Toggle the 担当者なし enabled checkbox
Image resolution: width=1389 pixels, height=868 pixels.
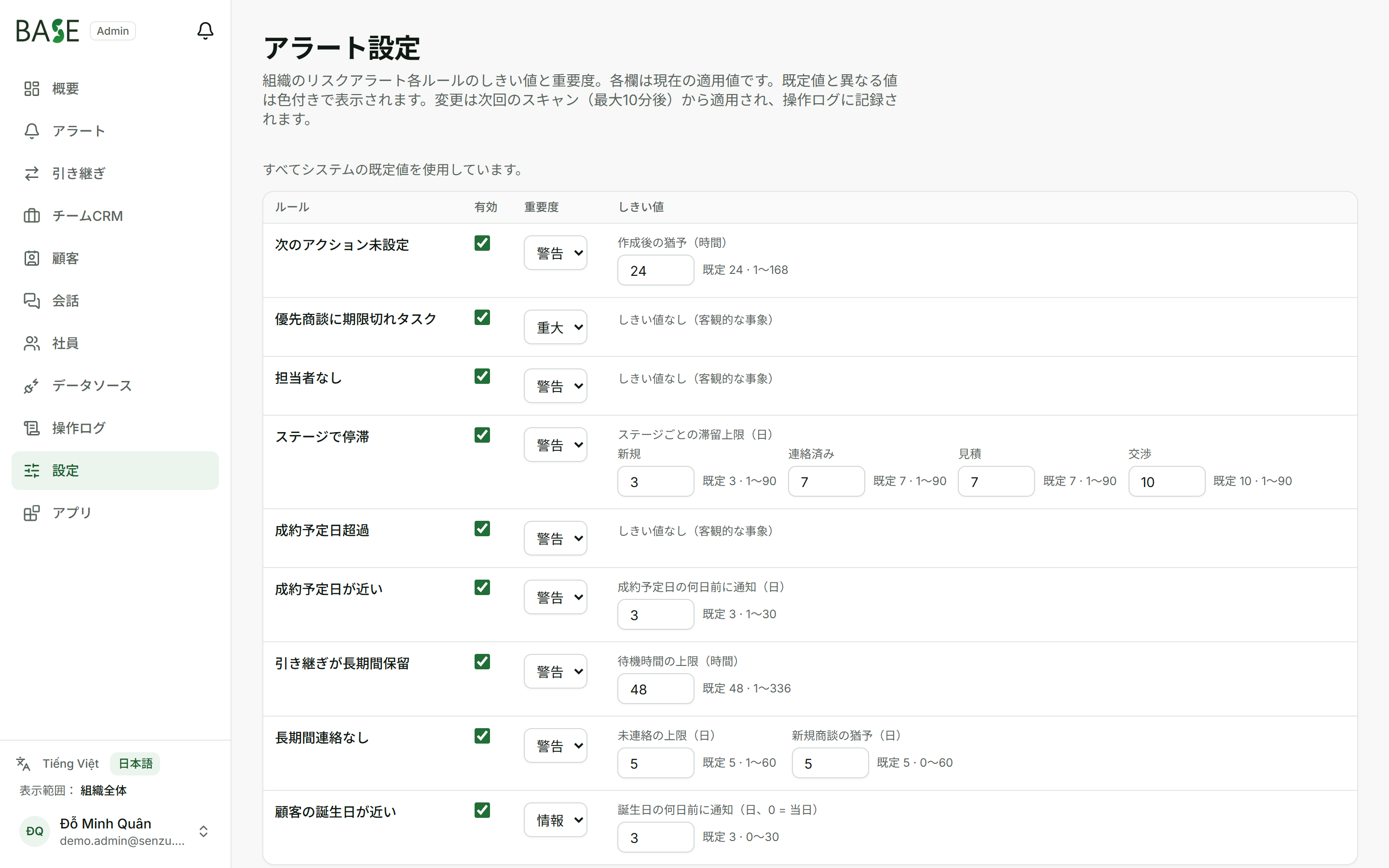click(x=482, y=376)
